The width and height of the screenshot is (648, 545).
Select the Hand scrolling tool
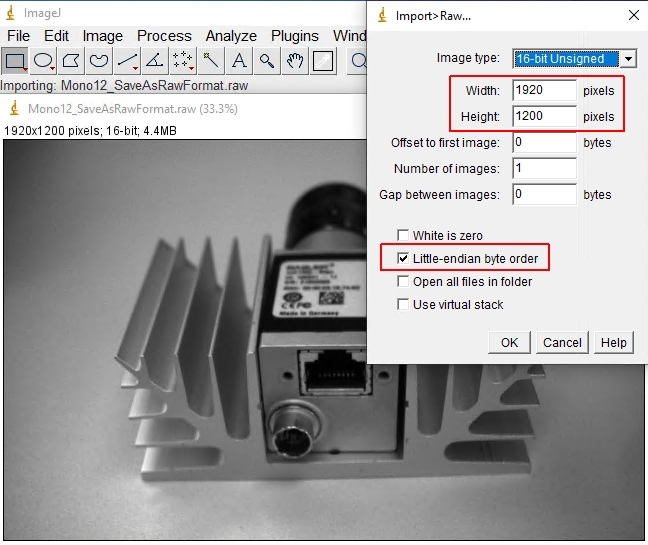(295, 61)
